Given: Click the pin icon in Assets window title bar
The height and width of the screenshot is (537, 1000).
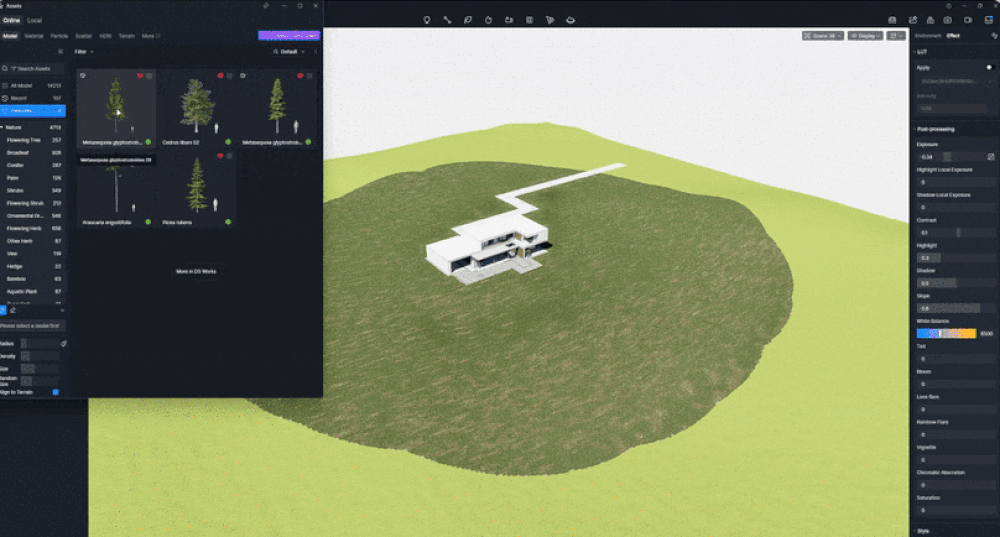Looking at the screenshot, I should (266, 6).
